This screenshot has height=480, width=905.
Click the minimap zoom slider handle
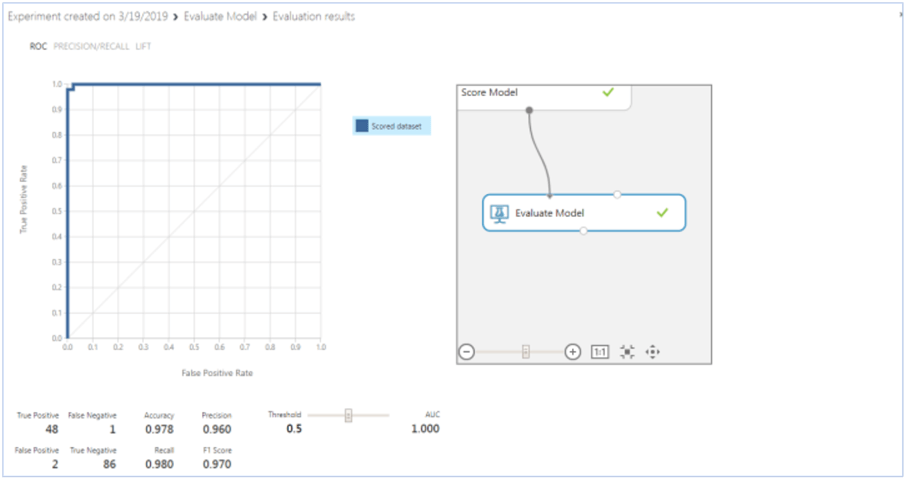click(526, 351)
